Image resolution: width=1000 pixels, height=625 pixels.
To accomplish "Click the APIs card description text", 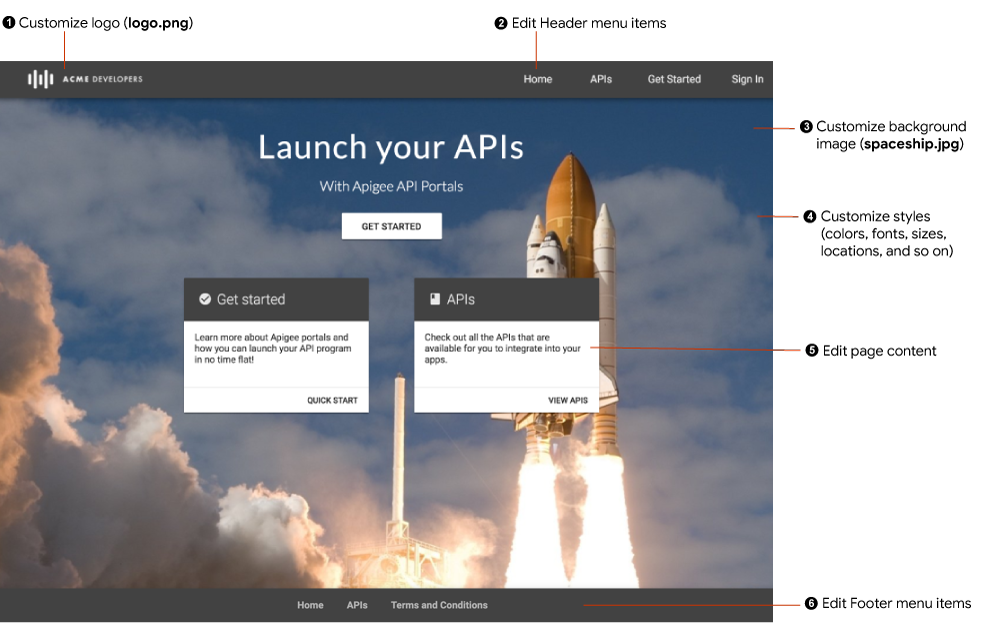I will (x=502, y=348).
